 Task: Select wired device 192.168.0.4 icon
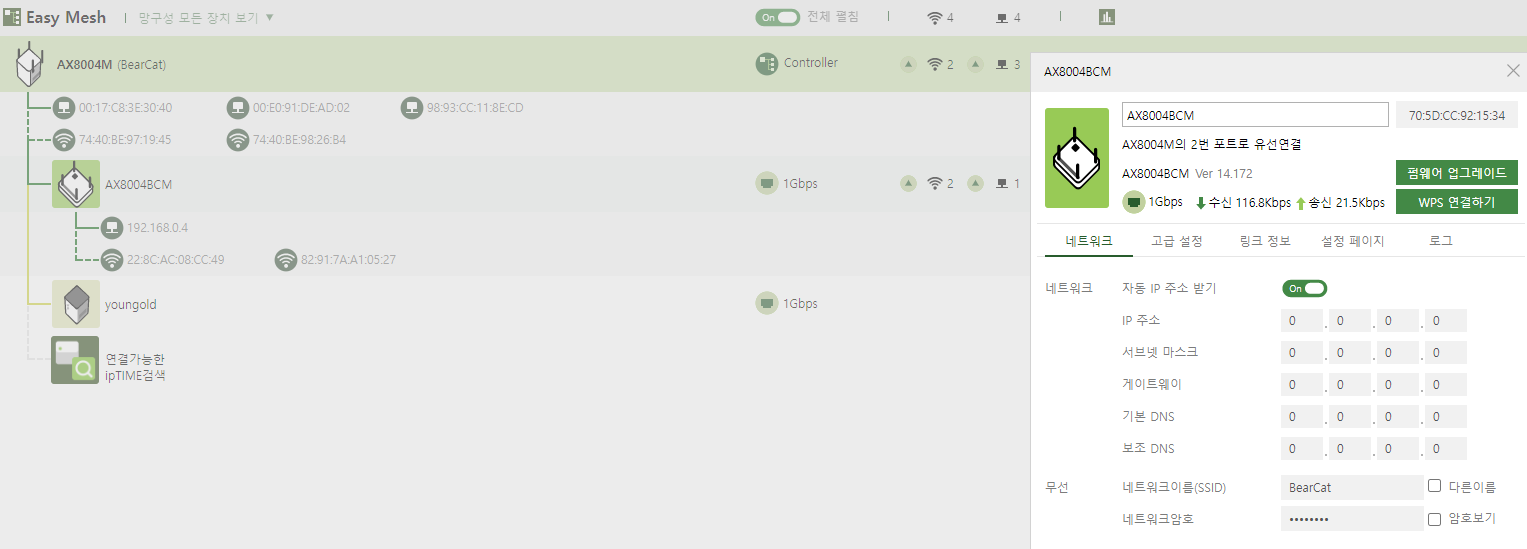(x=112, y=228)
